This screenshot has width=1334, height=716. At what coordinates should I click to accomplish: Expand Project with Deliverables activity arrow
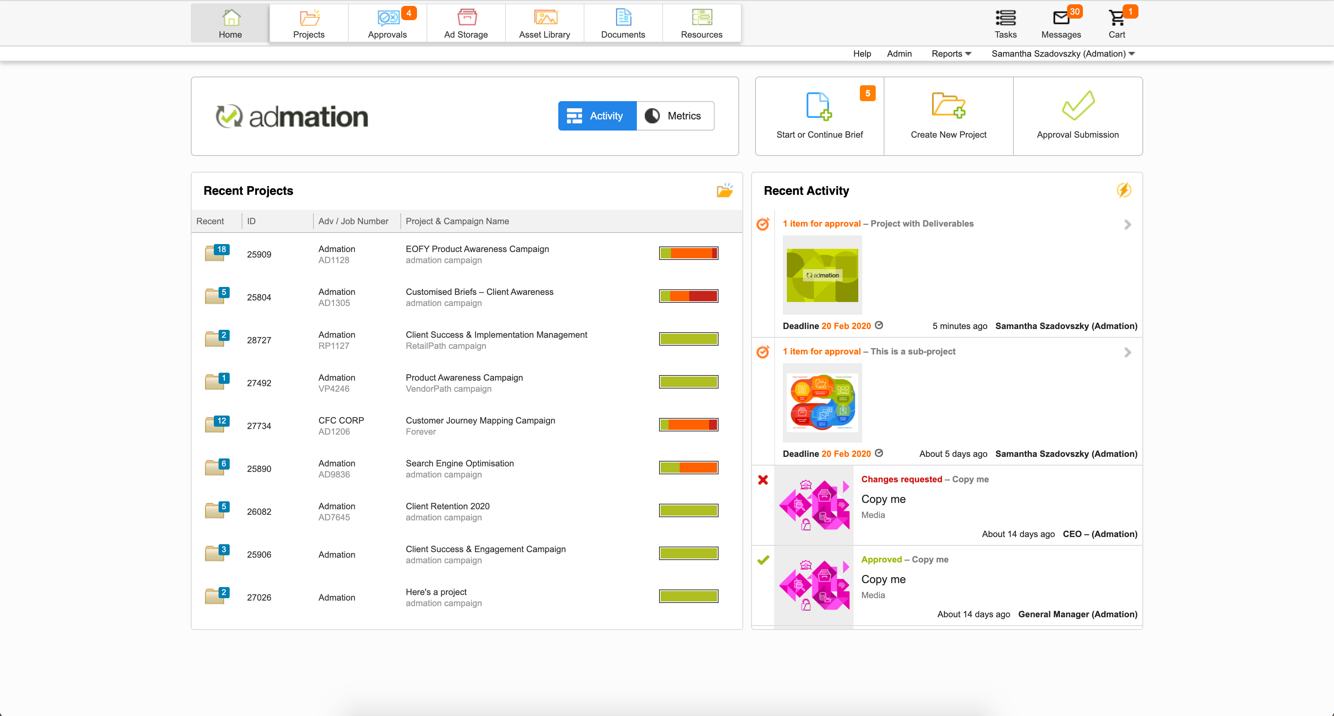point(1127,225)
